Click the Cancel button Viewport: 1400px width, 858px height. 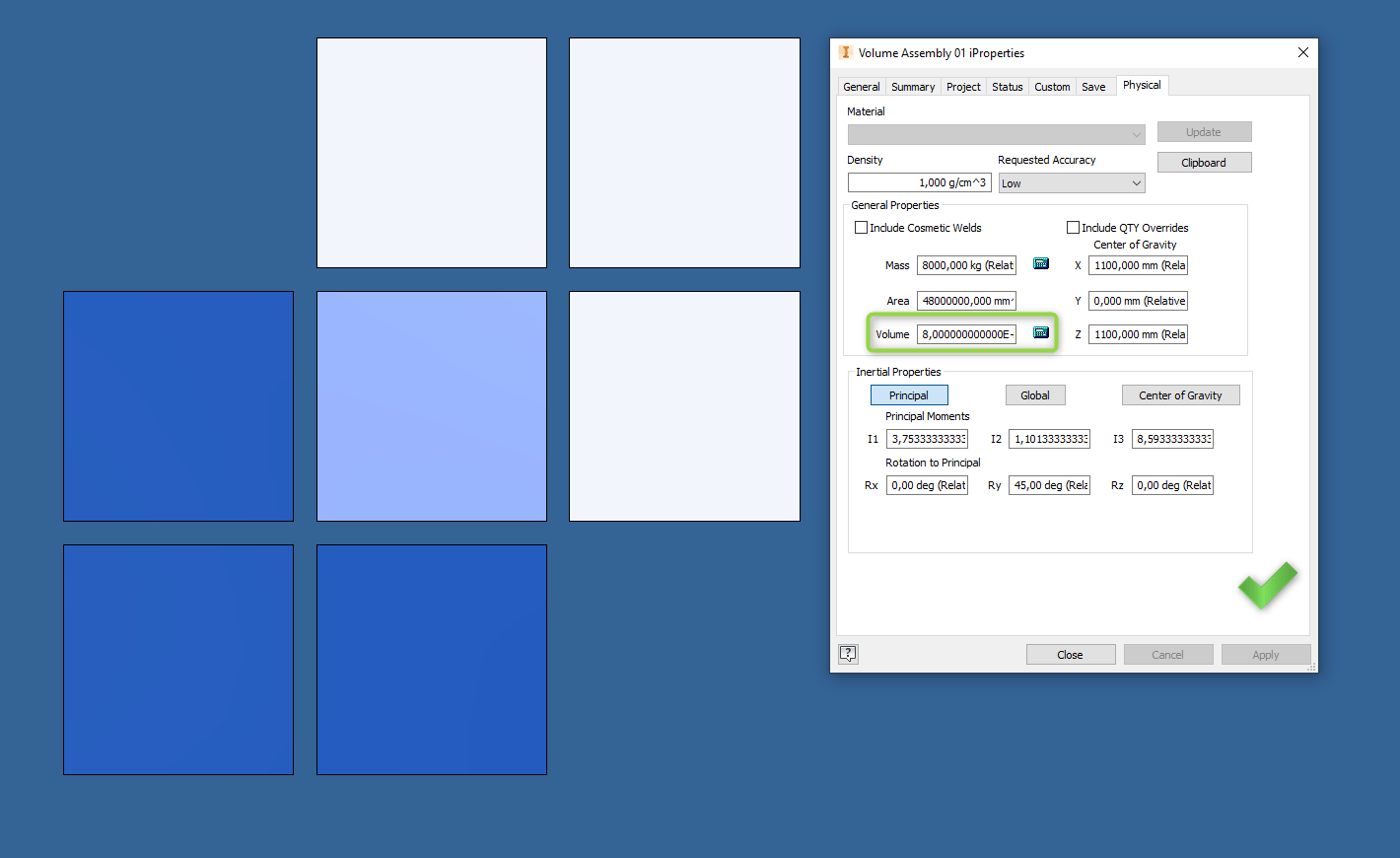click(1167, 655)
